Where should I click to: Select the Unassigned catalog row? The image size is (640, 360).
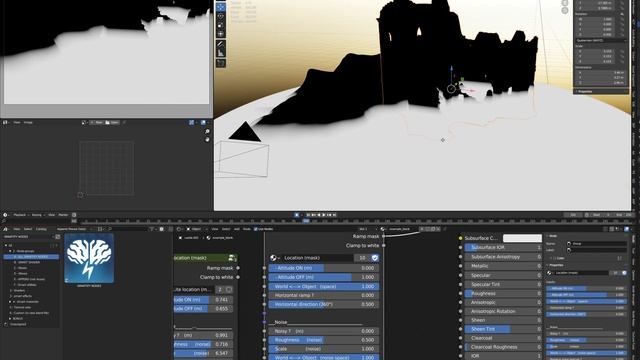pos(18,324)
